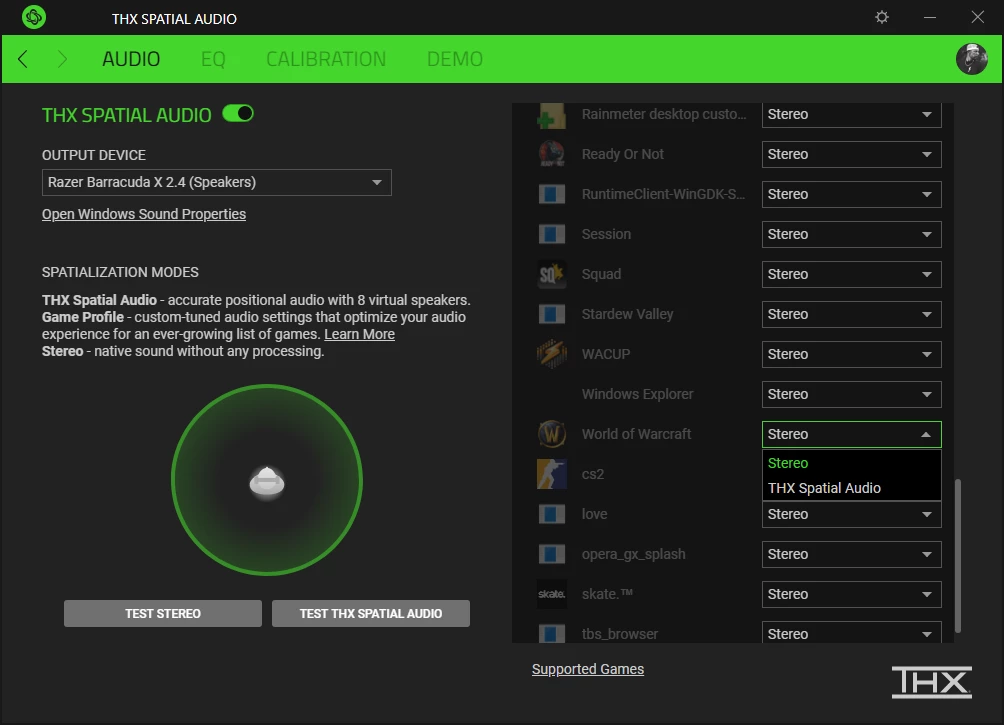Click the application list scrollbar
Image resolution: width=1004 pixels, height=725 pixels.
click(958, 556)
